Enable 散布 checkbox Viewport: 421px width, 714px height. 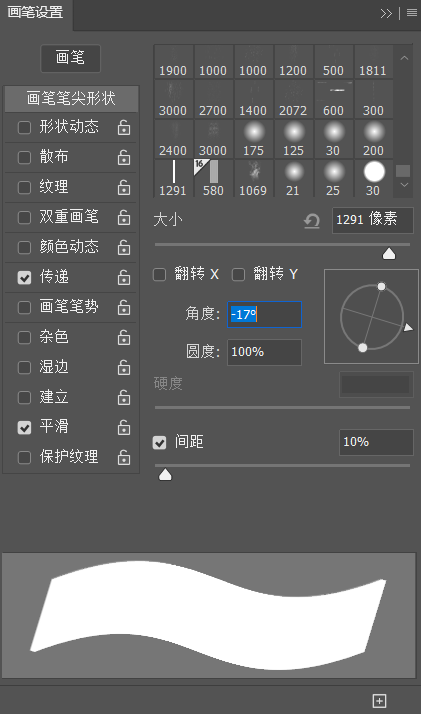coord(24,157)
